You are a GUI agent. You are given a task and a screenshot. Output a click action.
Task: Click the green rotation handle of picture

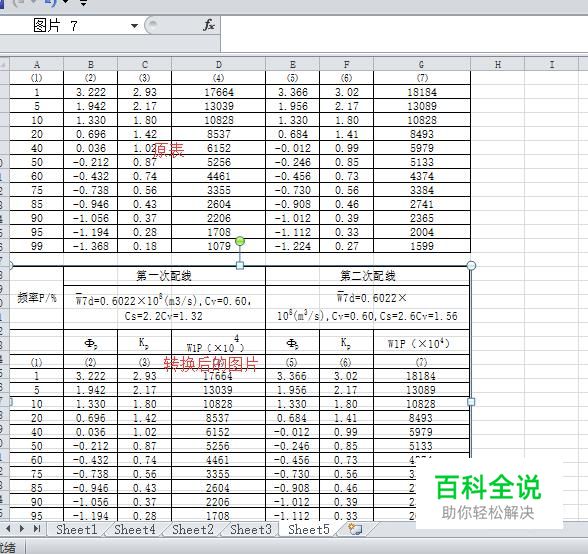(x=240, y=241)
